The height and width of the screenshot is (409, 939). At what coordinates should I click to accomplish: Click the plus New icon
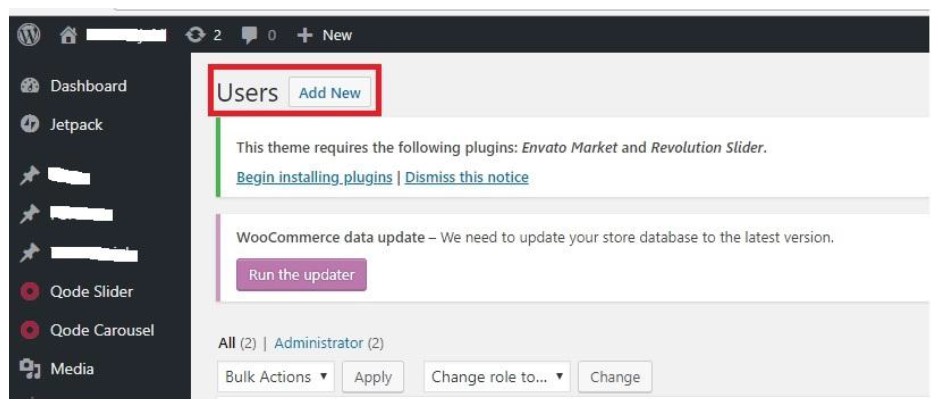pos(305,35)
